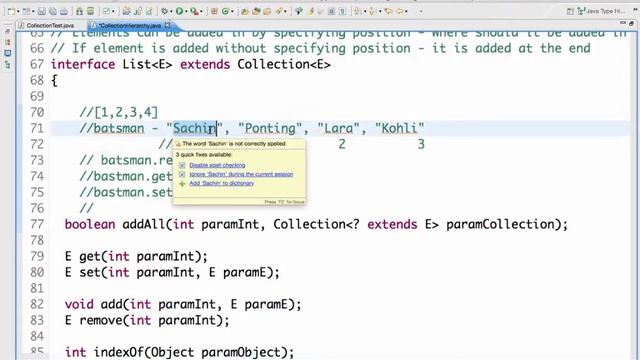Click "E get" declaration on line 79

[83, 256]
